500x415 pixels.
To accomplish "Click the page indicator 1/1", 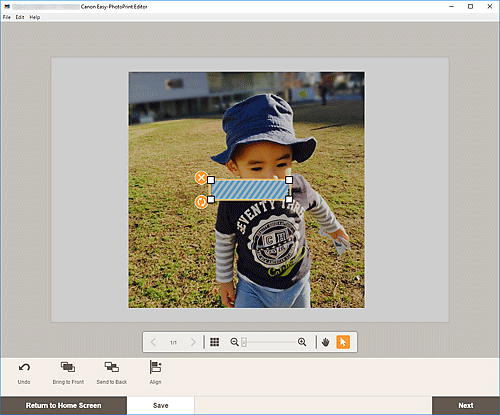I will coord(173,342).
